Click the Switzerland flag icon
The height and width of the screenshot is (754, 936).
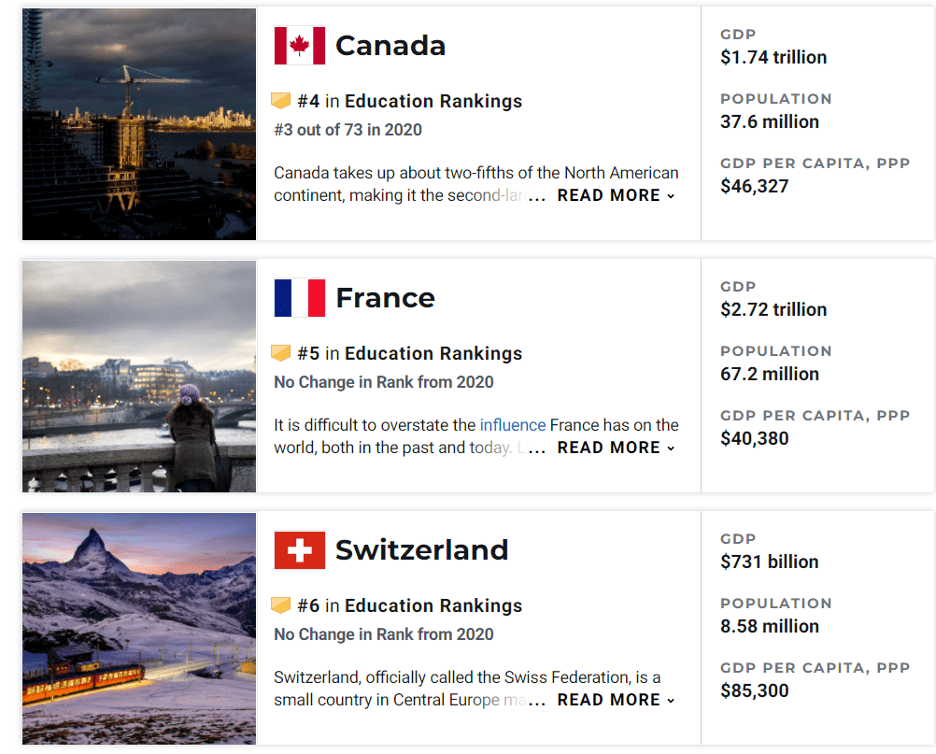[x=300, y=550]
